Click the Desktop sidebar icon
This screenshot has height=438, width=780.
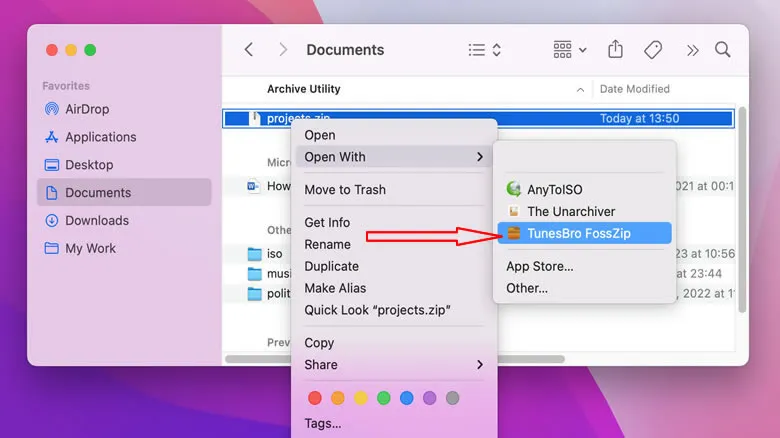[x=52, y=165]
